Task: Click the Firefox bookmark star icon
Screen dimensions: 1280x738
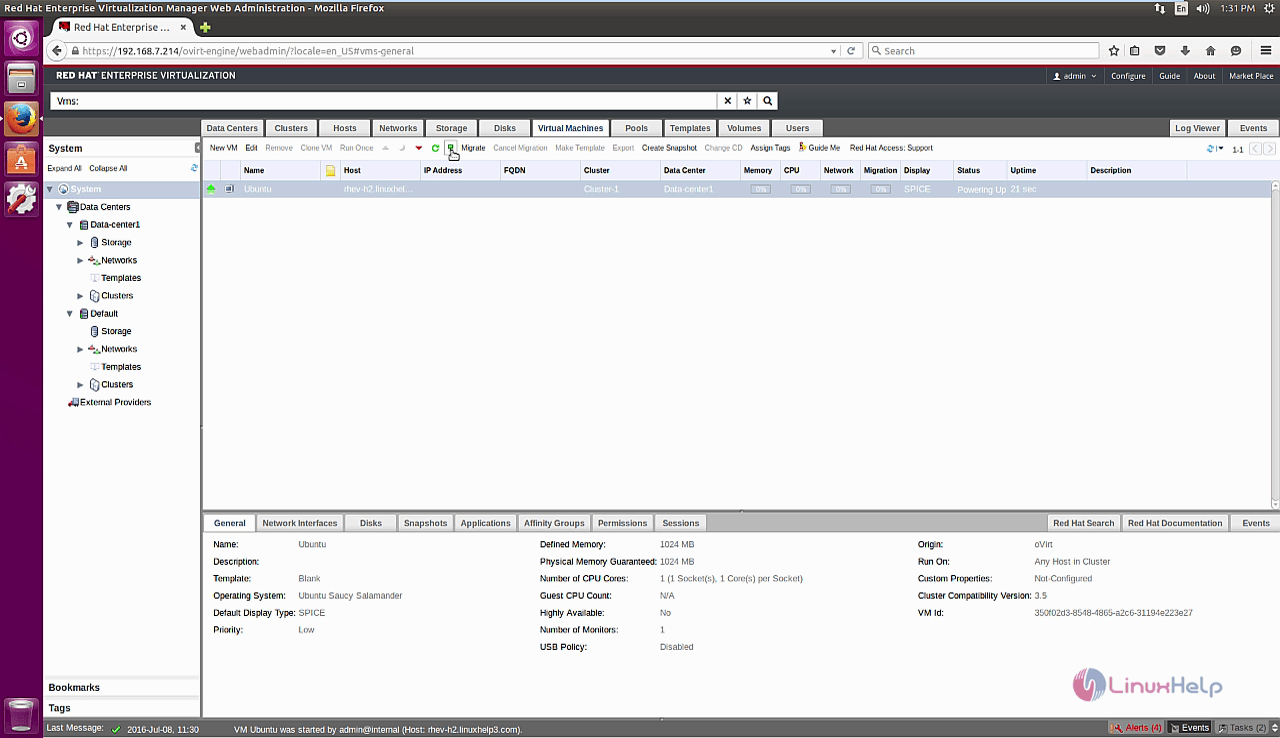Action: click(1113, 51)
